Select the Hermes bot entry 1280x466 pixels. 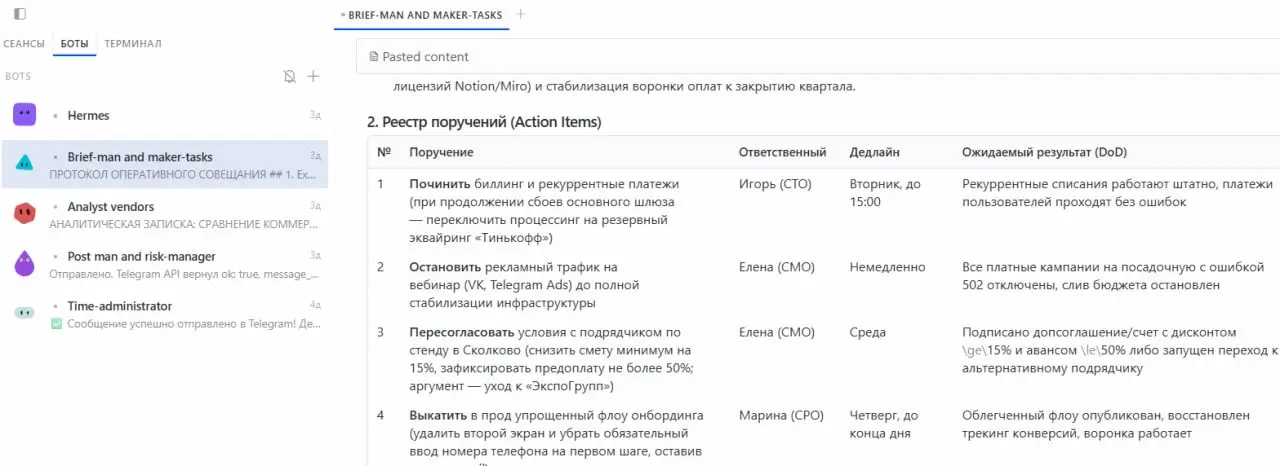tap(164, 115)
